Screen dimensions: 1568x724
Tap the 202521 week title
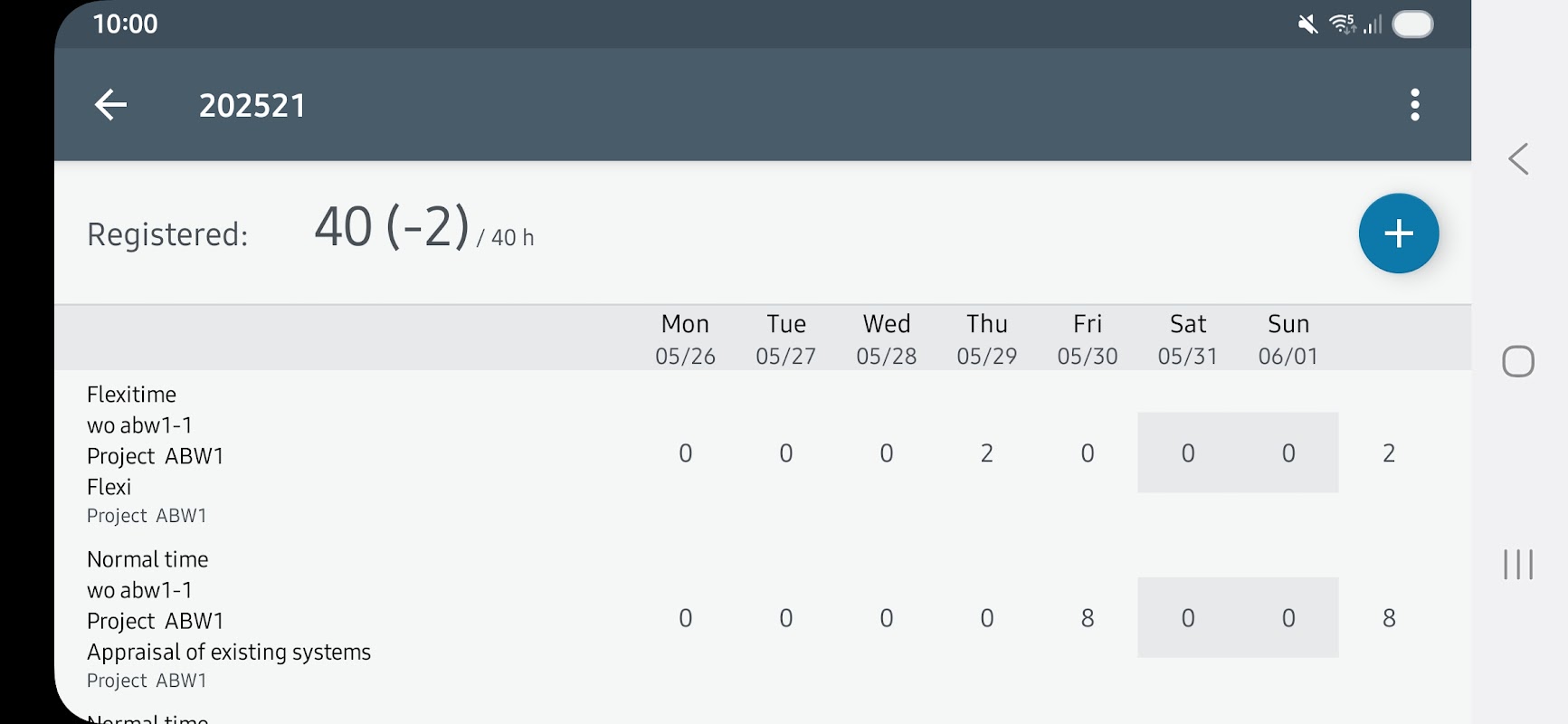[252, 106]
